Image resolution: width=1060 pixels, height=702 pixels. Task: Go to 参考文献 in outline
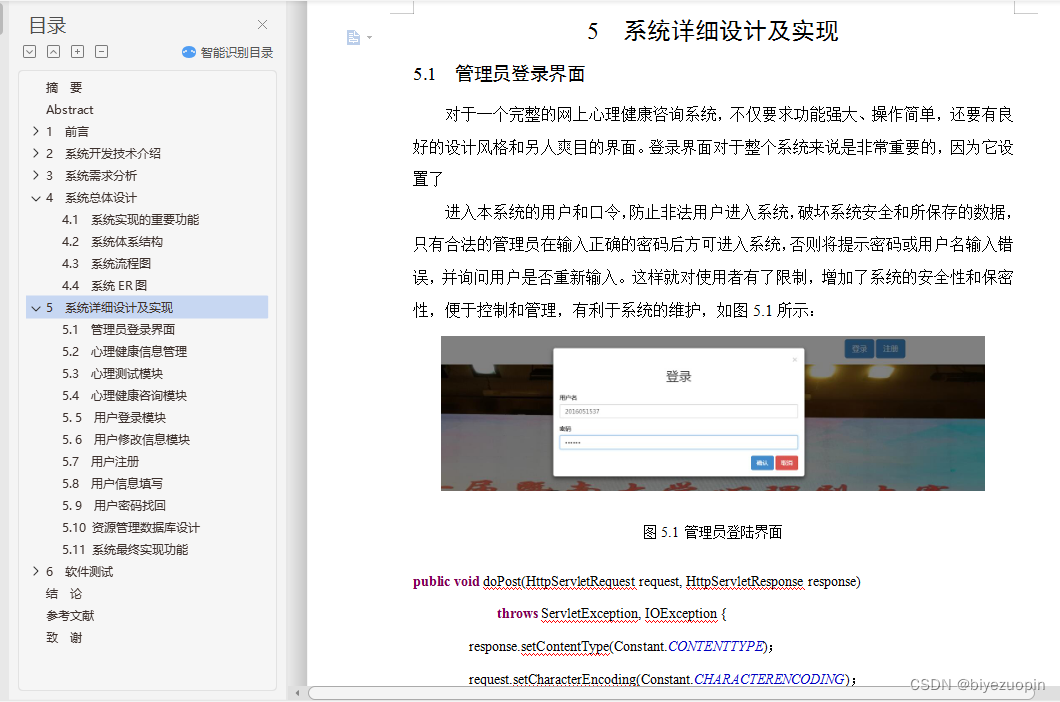70,615
